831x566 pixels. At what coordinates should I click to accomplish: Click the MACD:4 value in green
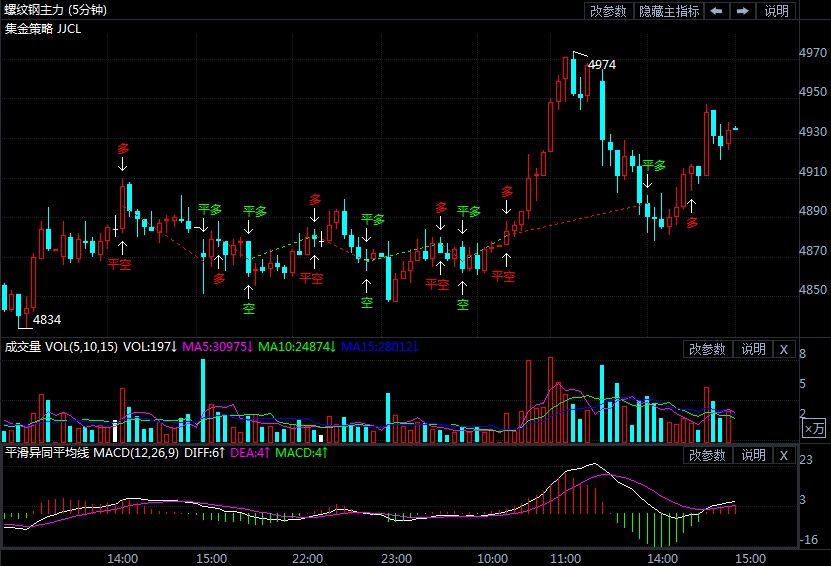(302, 453)
